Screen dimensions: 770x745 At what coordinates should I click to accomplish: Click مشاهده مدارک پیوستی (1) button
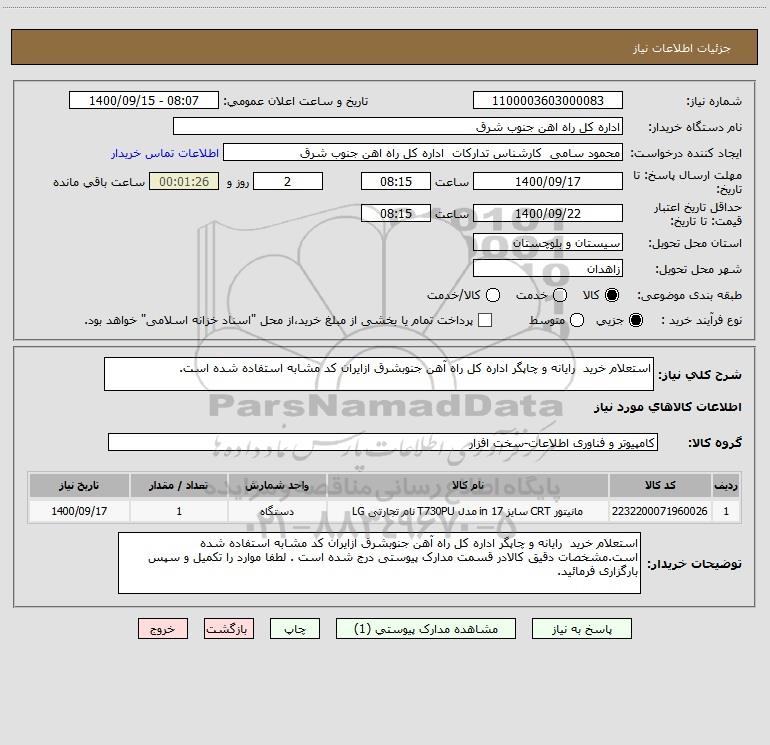tap(426, 629)
